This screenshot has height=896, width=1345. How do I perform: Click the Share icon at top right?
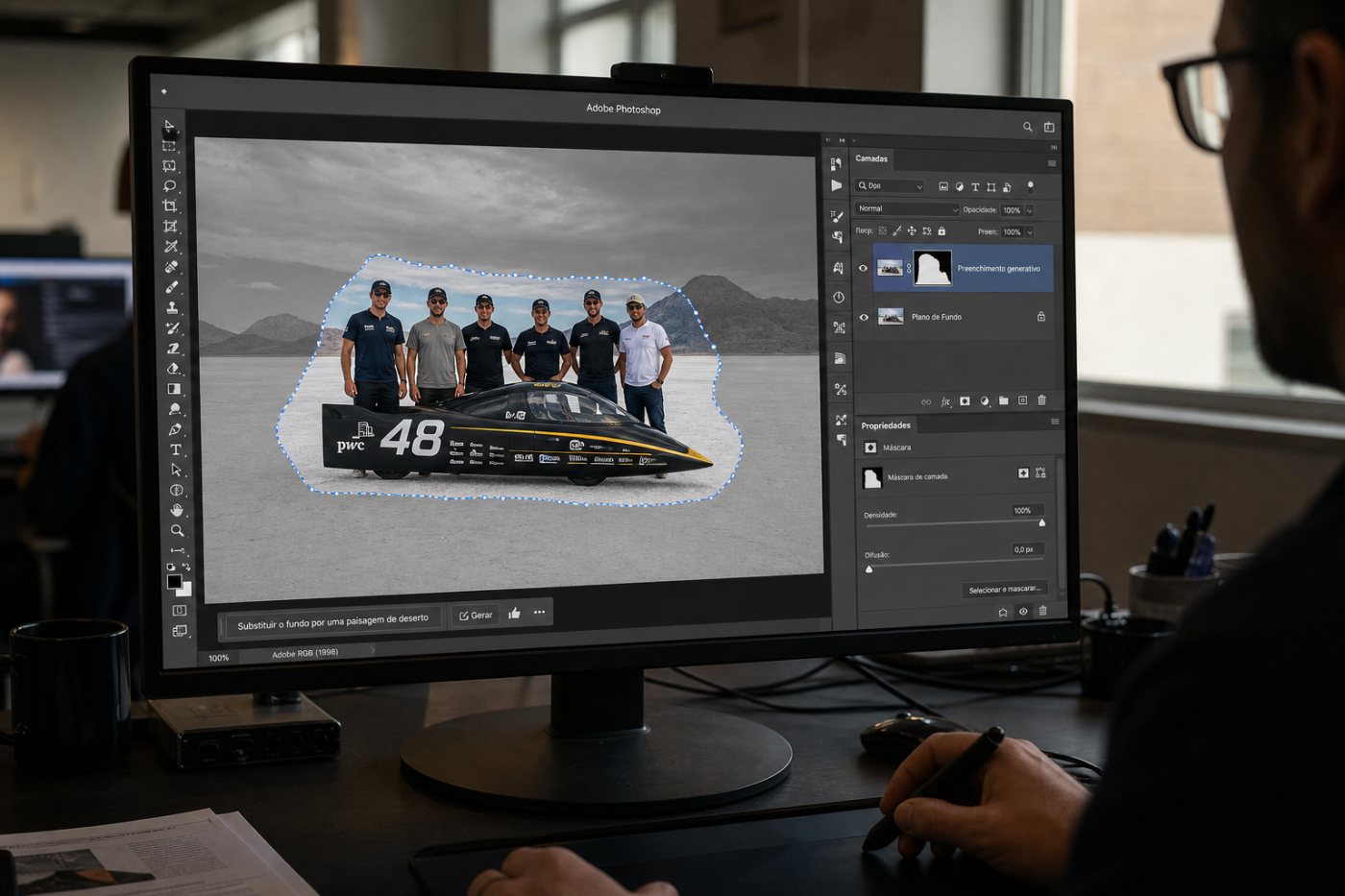pos(1049,127)
